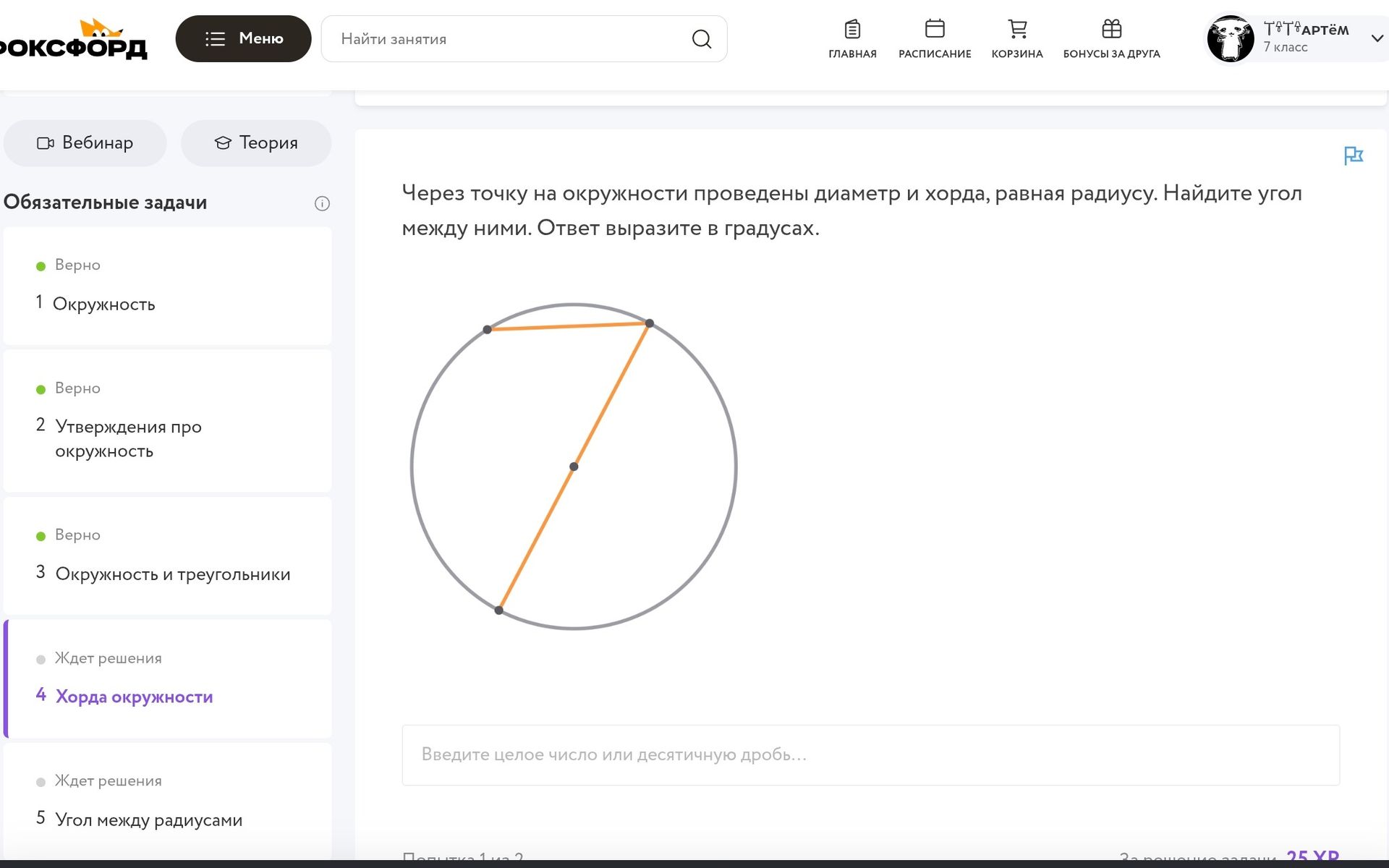This screenshot has height=868, width=1389.
Task: Open the Главная home icon
Action: pos(852,30)
